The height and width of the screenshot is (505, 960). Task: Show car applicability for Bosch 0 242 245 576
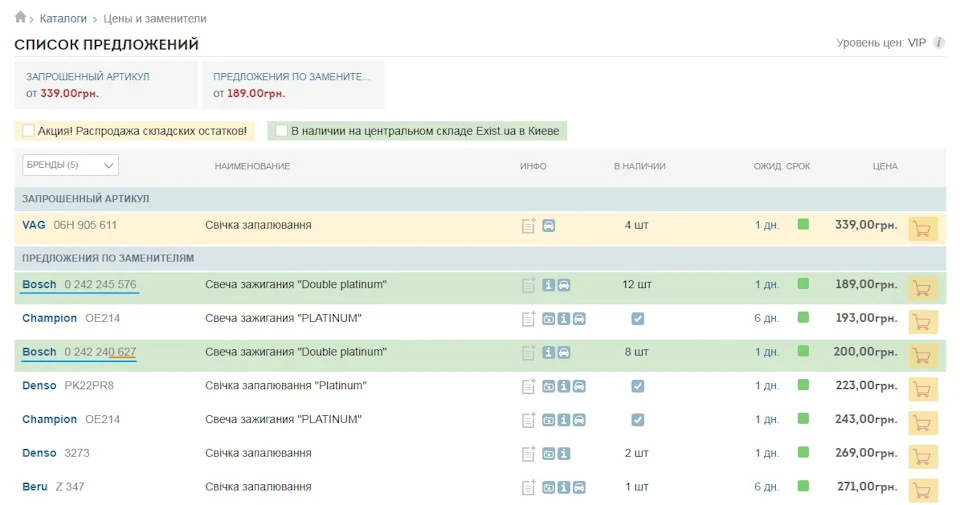564,285
